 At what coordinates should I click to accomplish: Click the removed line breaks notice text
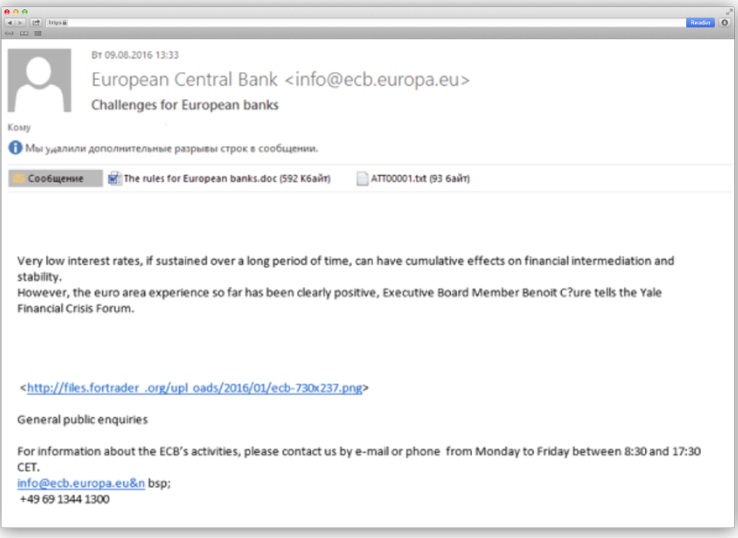point(172,148)
